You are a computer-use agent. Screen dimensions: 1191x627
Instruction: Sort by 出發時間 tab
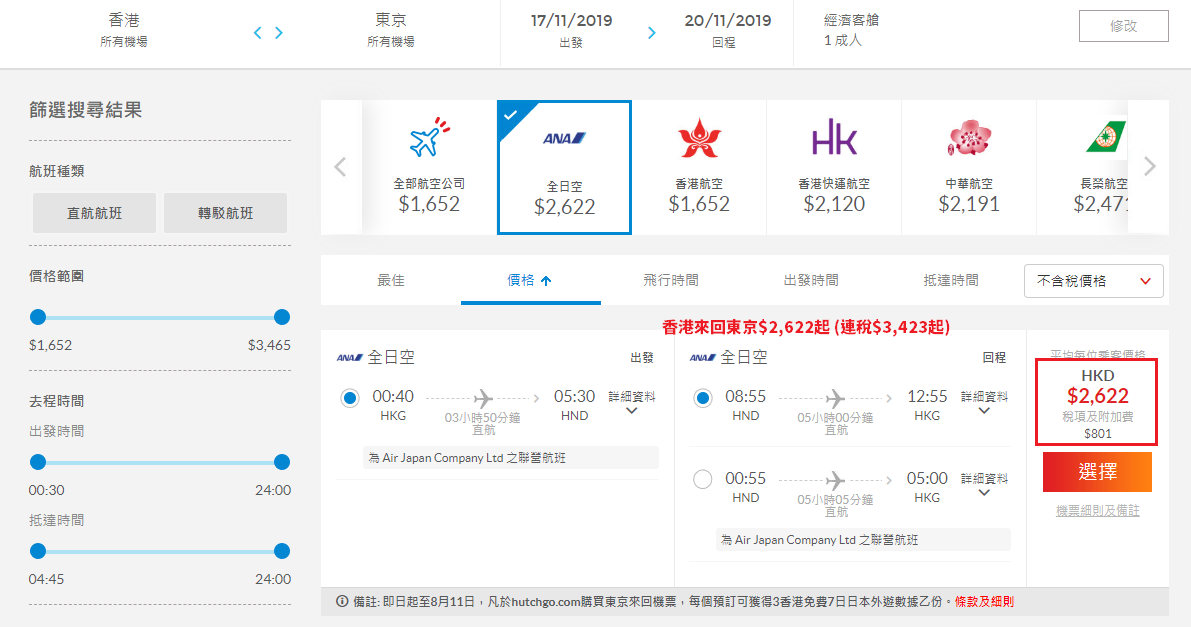[810, 280]
